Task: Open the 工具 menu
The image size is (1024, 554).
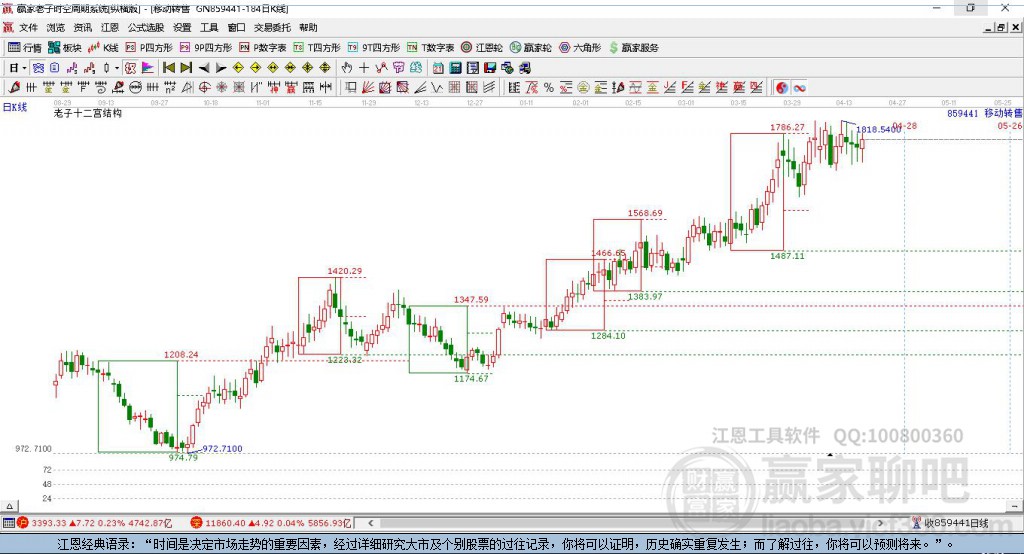Action: 209,27
